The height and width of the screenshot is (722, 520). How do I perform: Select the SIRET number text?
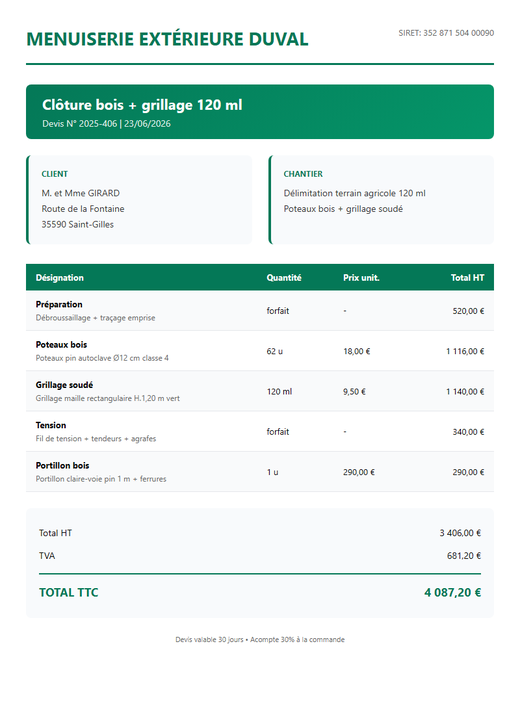point(446,33)
